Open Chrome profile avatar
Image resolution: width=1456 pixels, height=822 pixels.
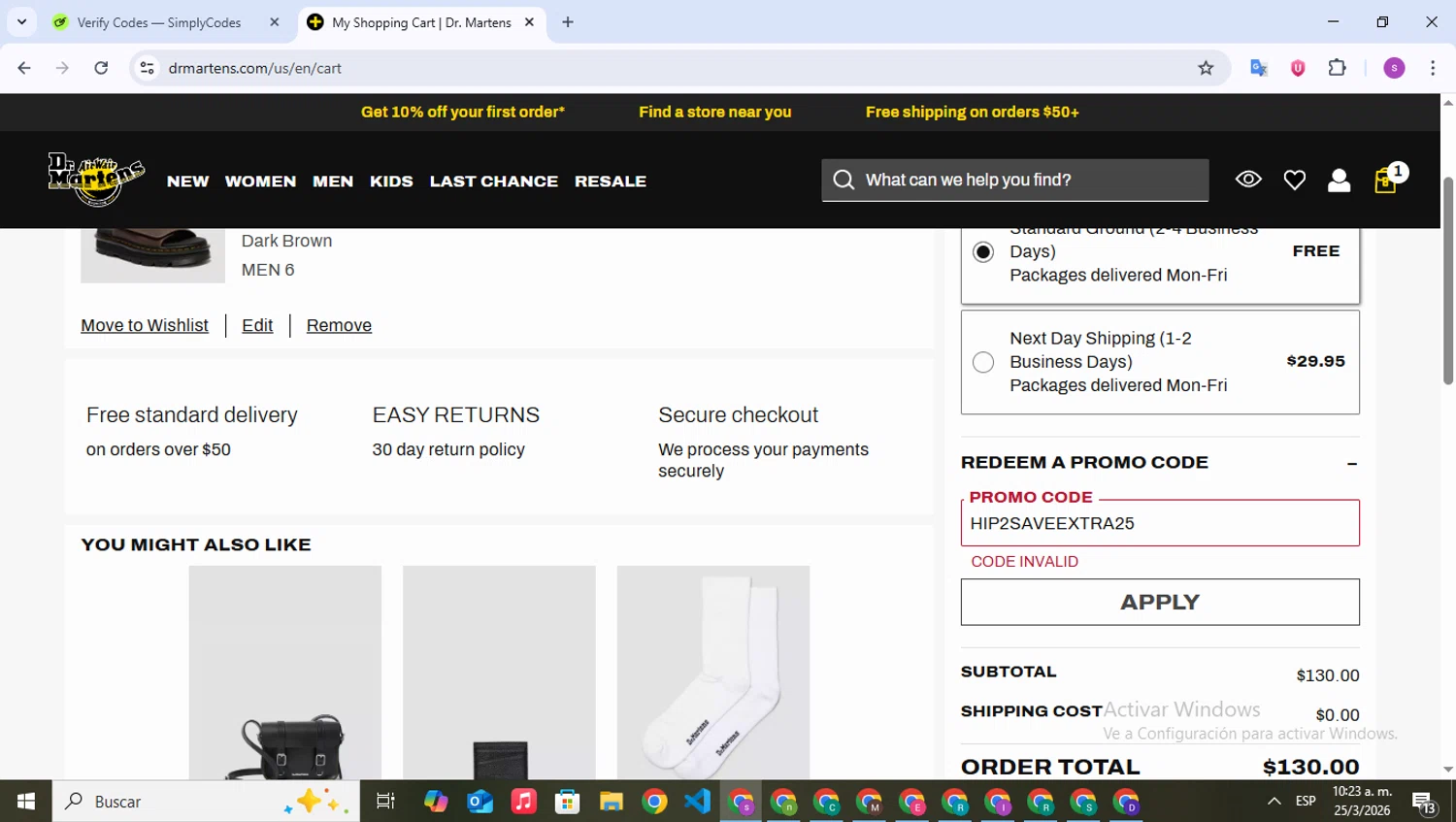point(1394,68)
